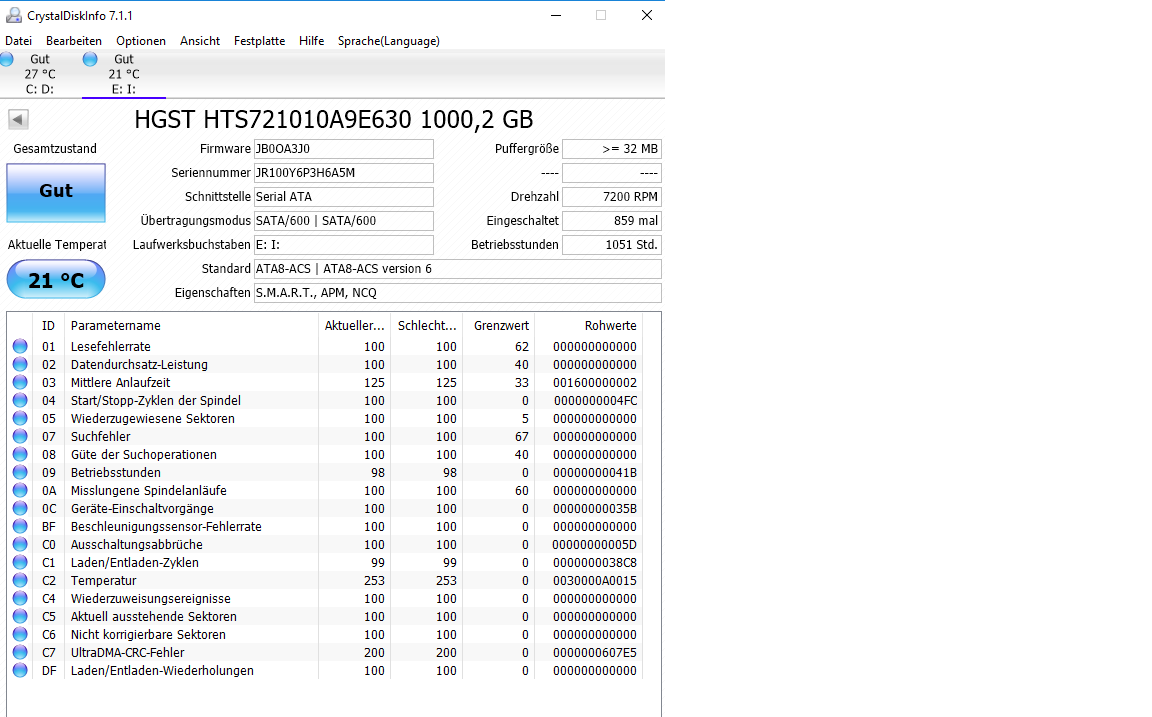
Task: Open the Bearbeiten menu
Action: coord(73,41)
